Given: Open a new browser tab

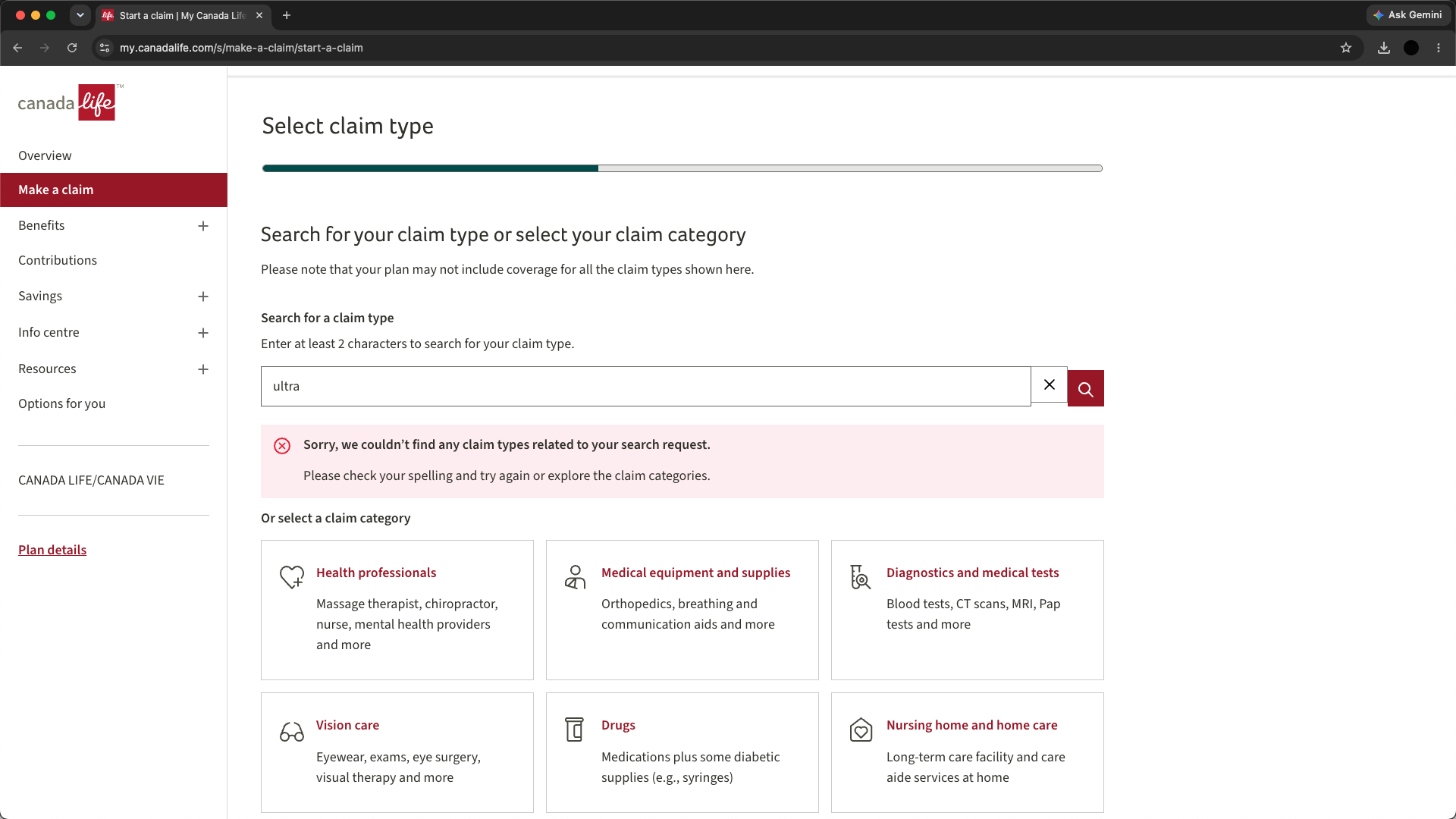Looking at the screenshot, I should coord(287,15).
